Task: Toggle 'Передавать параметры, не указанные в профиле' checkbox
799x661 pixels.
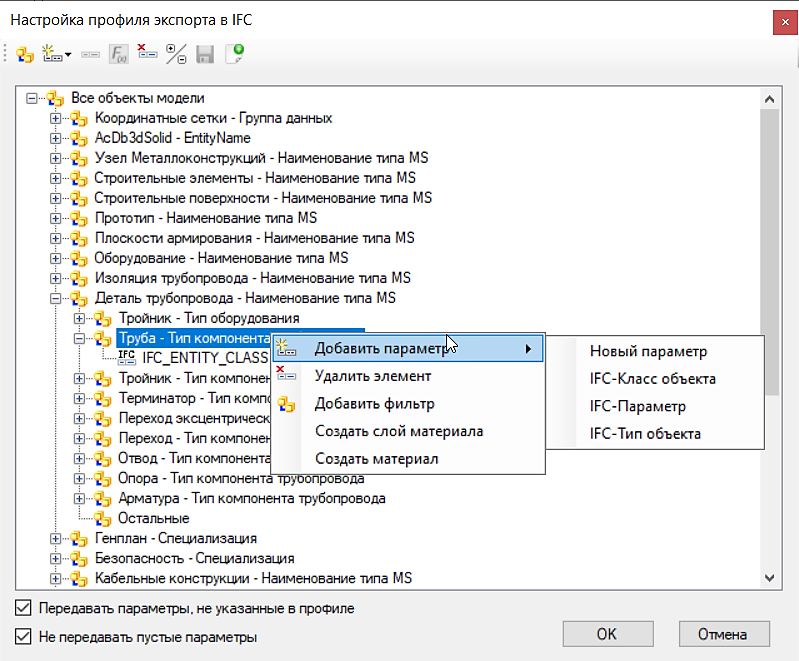Action: [22, 608]
